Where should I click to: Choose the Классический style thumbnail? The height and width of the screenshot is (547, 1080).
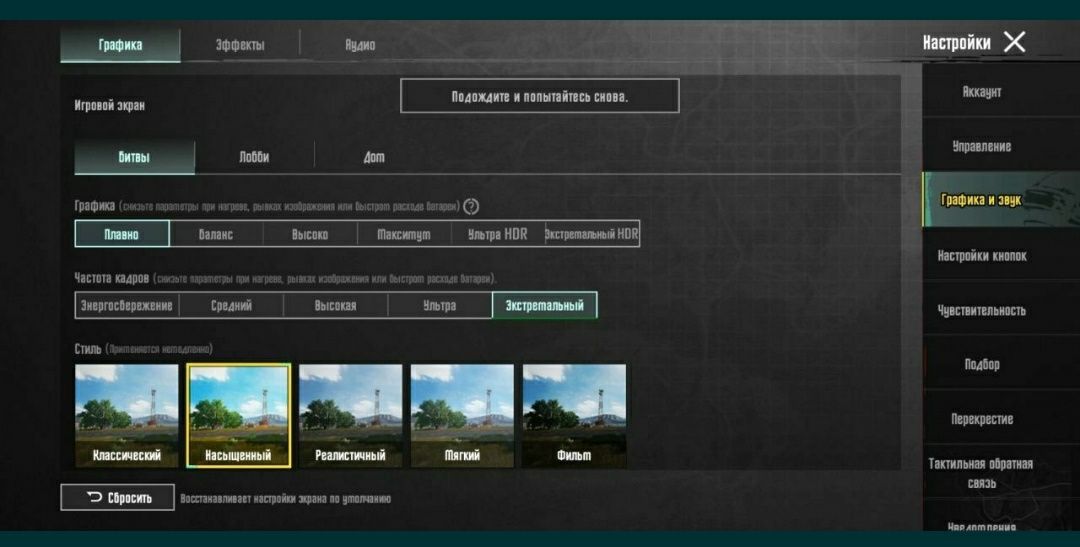pos(127,416)
